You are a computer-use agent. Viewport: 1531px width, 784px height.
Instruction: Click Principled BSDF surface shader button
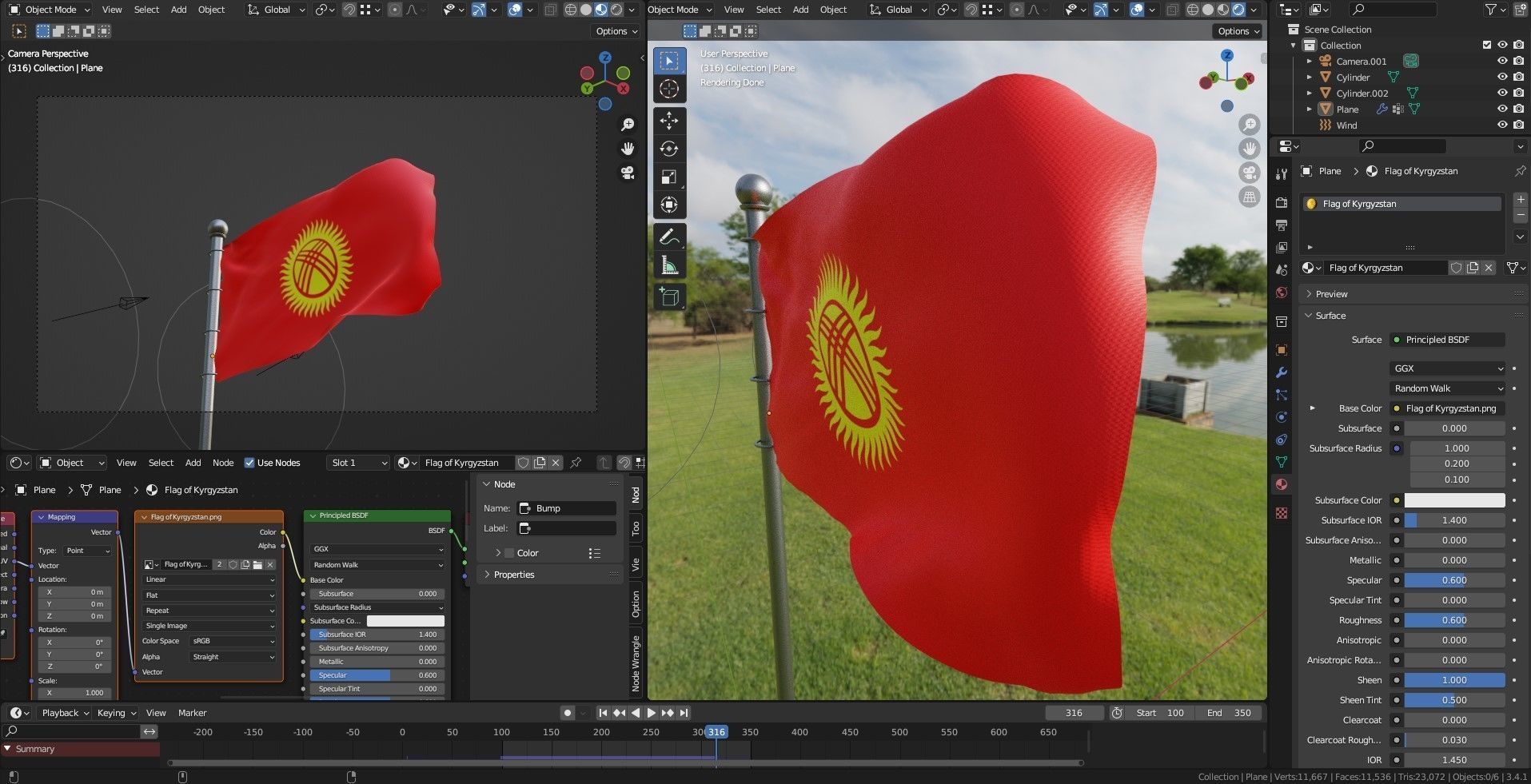tap(1448, 340)
